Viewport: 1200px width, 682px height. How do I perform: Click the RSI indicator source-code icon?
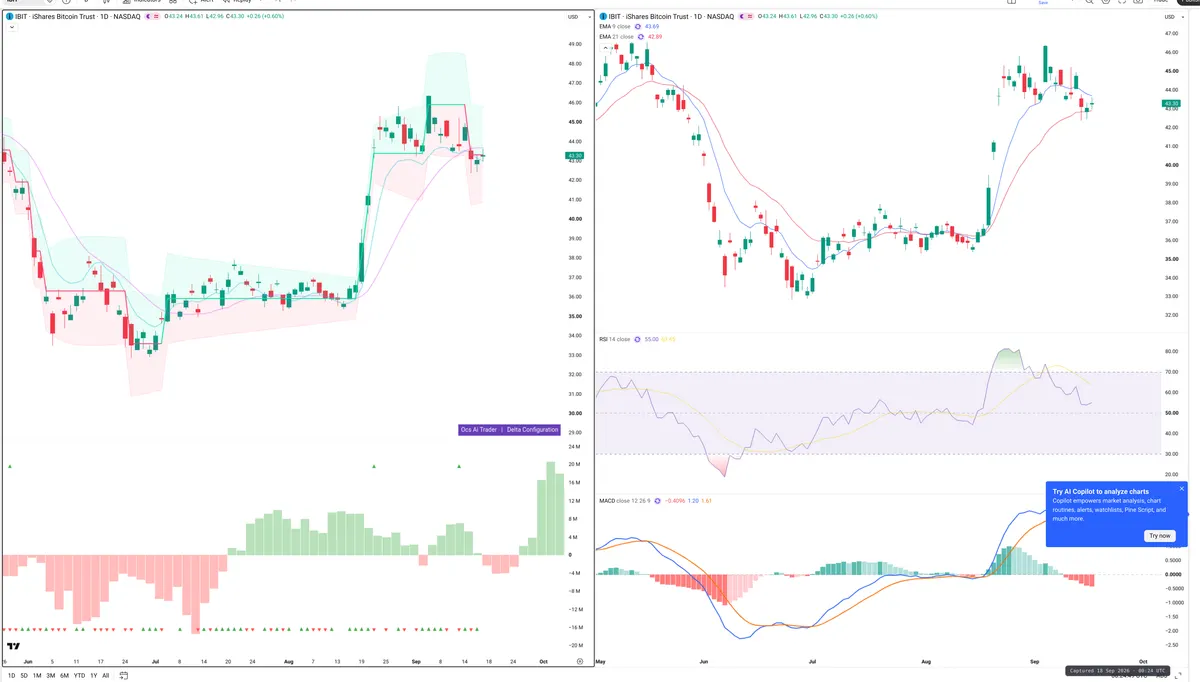637,339
